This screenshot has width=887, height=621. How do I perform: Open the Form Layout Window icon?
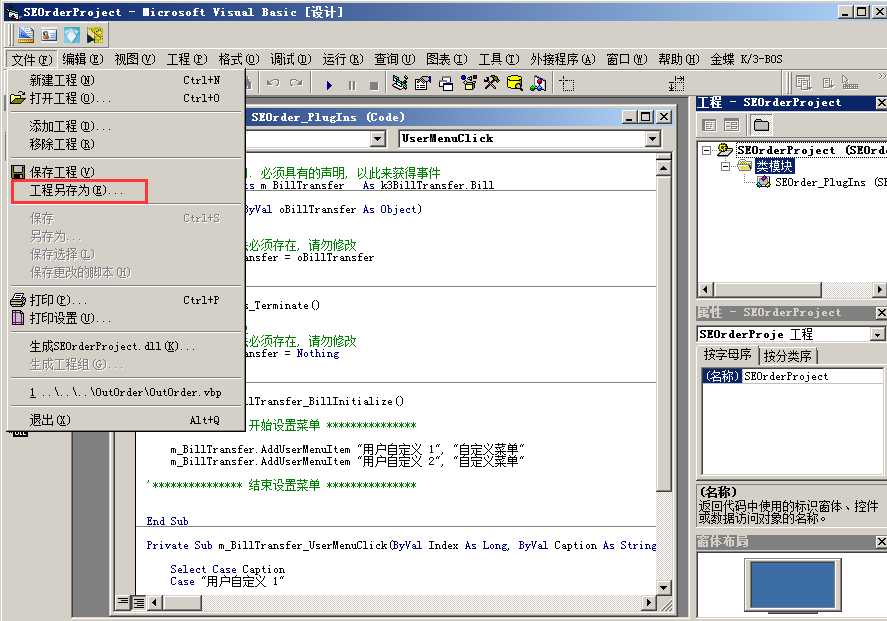(x=446, y=84)
